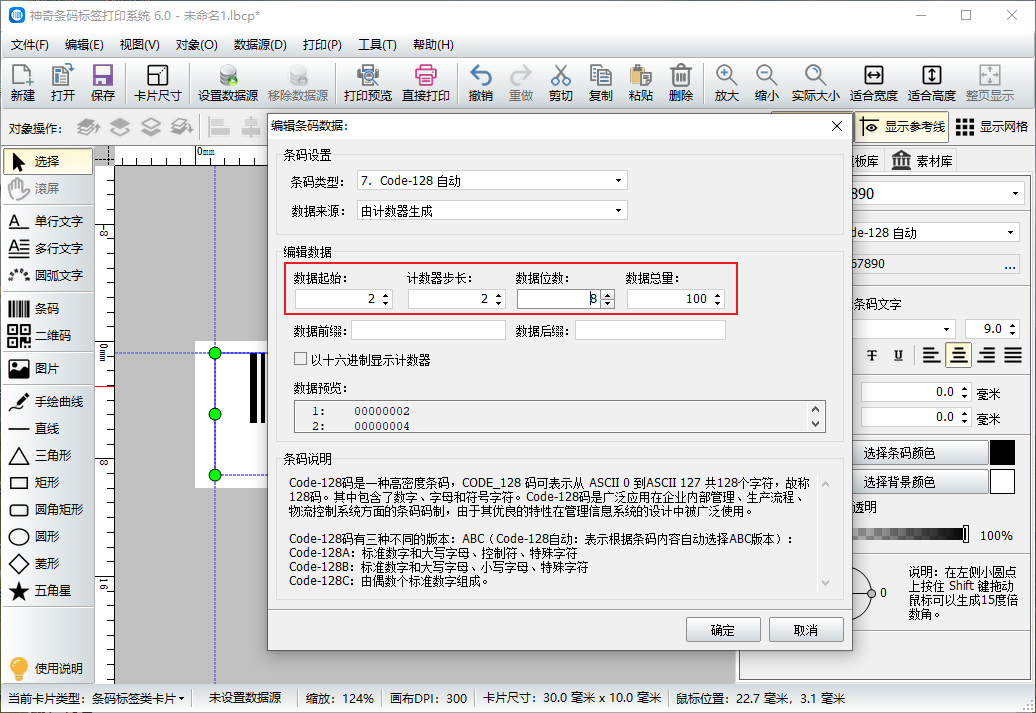
Task: Open the 条码类型 dropdown
Action: point(491,181)
